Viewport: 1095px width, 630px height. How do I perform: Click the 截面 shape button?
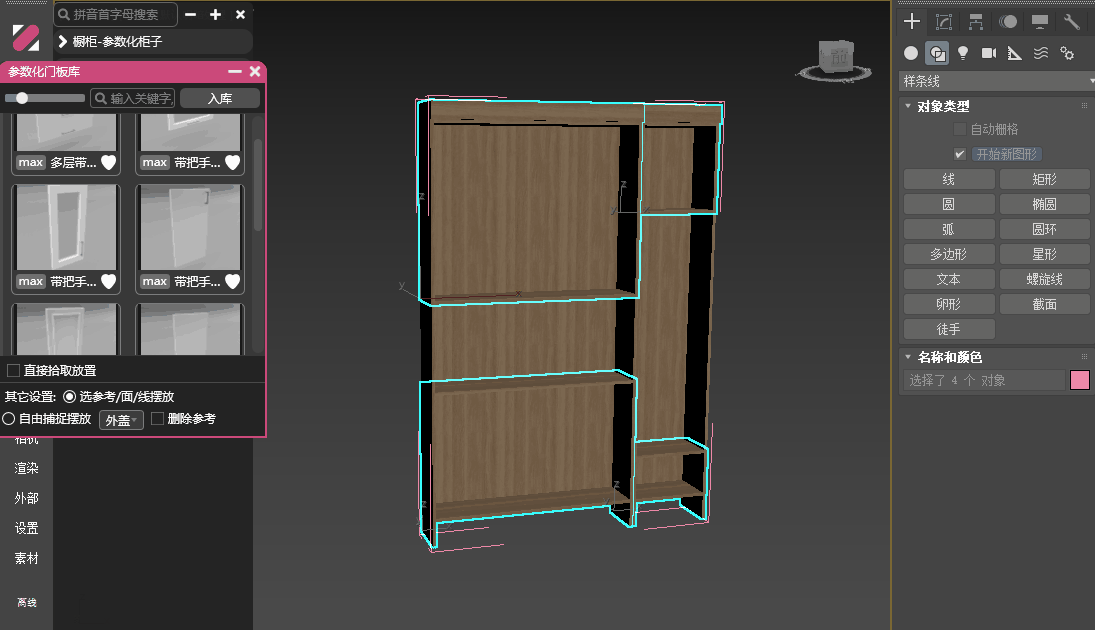click(1045, 305)
